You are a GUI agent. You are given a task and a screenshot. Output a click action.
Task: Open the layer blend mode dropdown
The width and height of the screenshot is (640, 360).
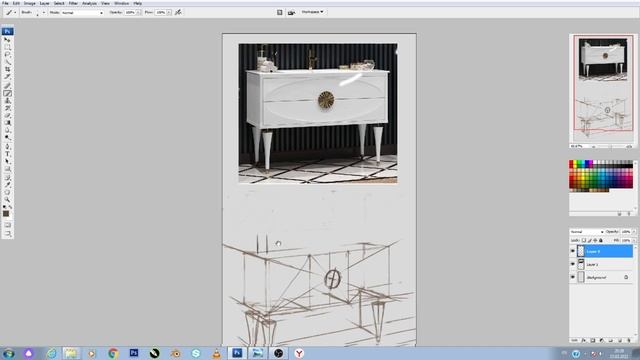pyautogui.click(x=587, y=232)
